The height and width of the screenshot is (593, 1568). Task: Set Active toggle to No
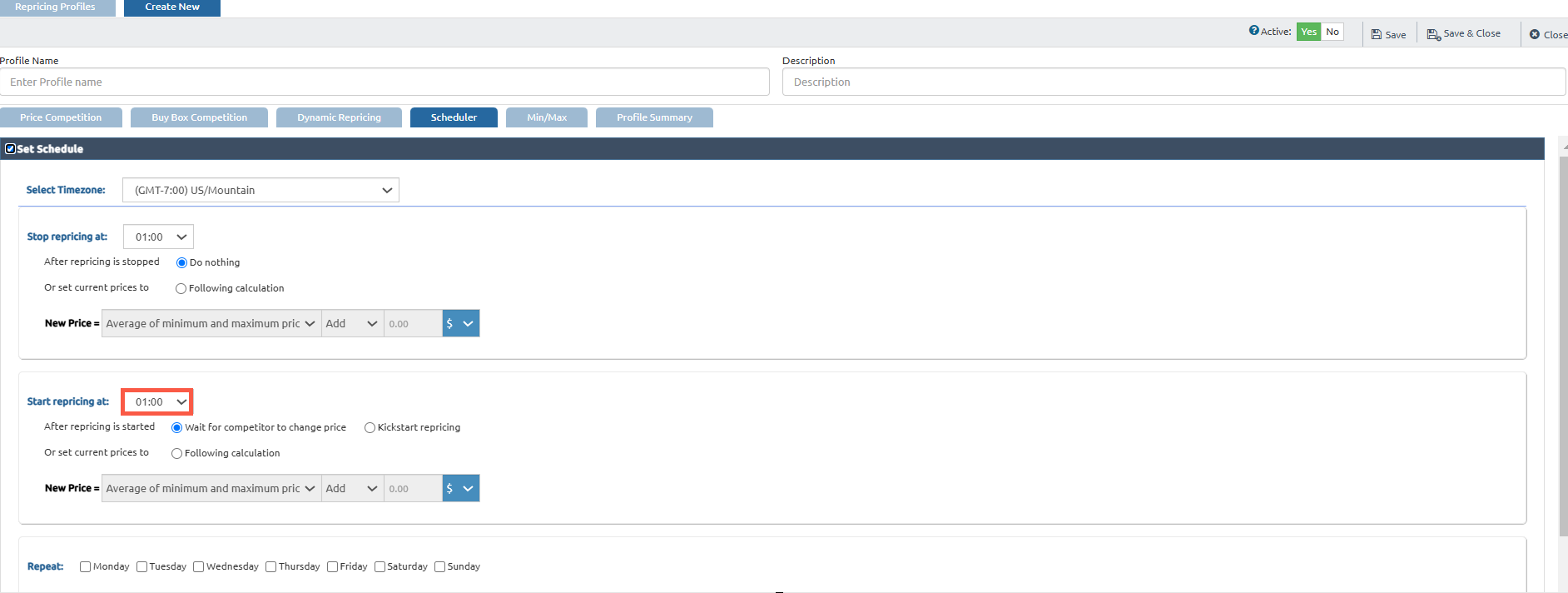point(1332,32)
